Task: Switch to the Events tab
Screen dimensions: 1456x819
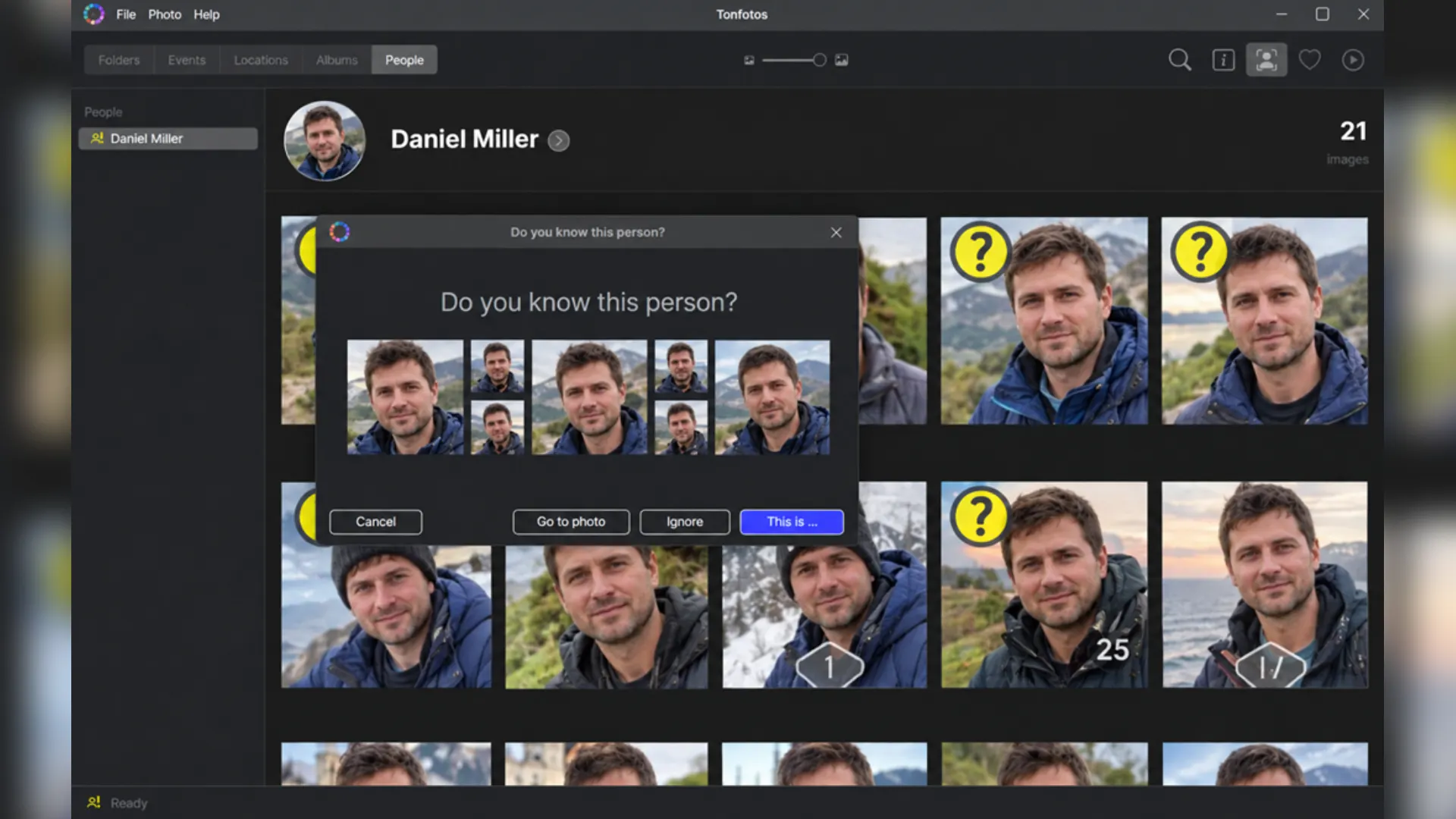Action: point(187,60)
